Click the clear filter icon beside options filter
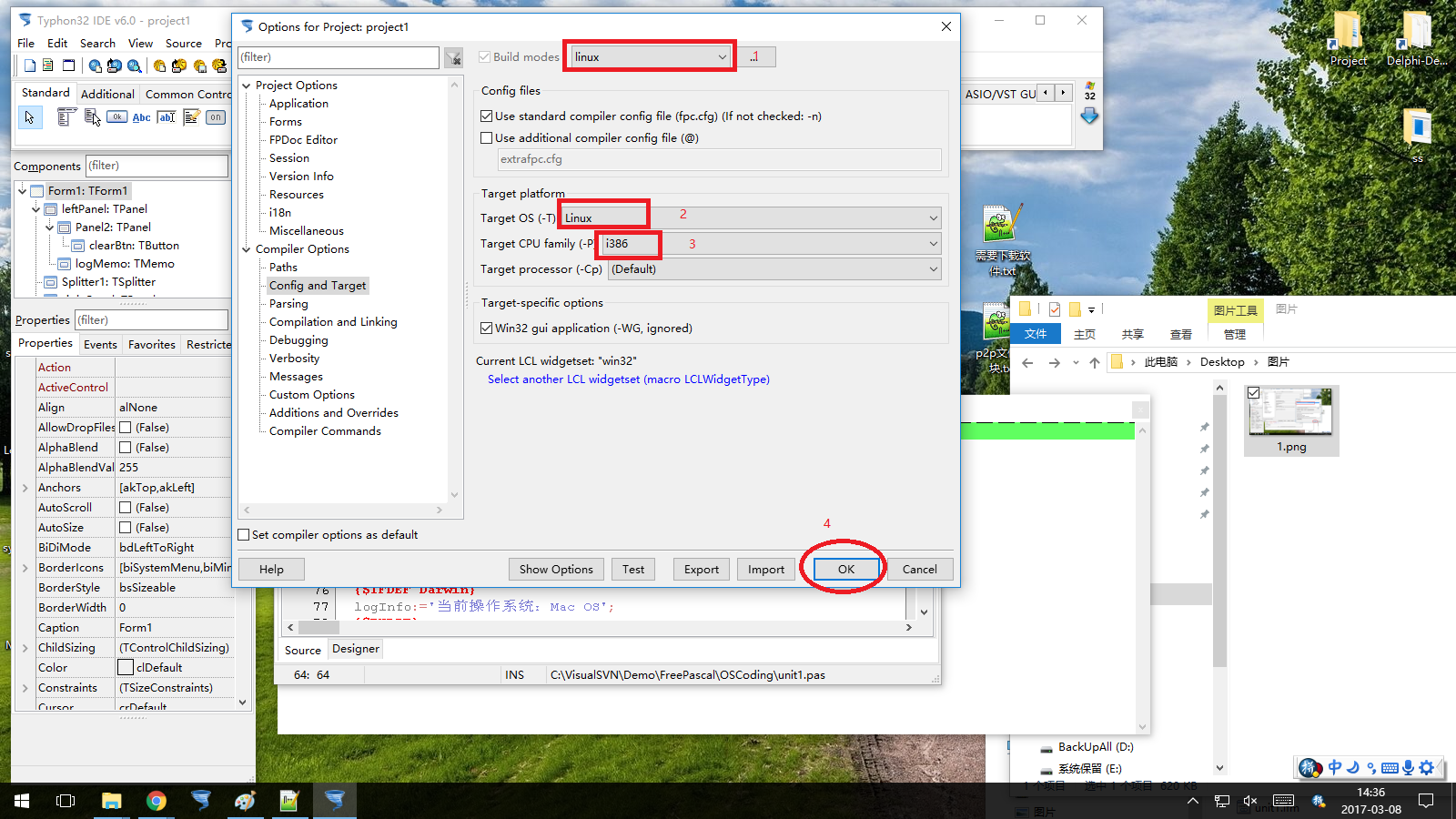This screenshot has height=819, width=1456. tap(453, 57)
